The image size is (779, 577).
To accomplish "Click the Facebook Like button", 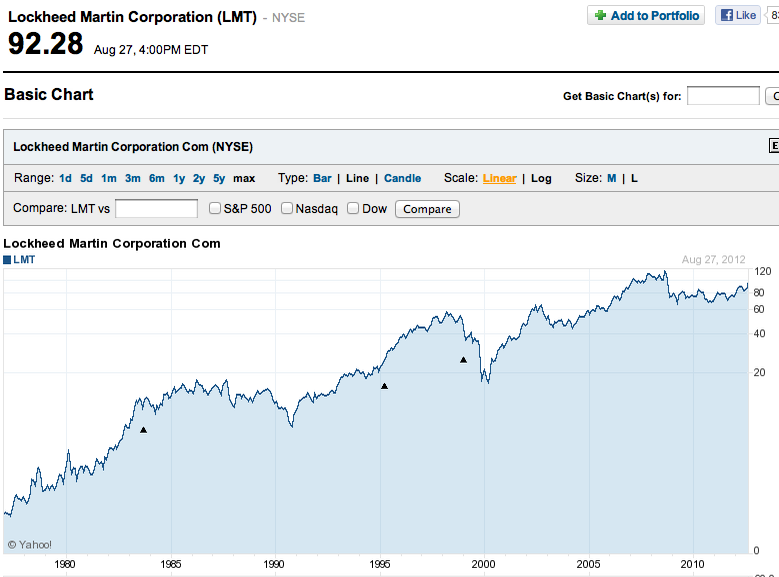I will (738, 15).
